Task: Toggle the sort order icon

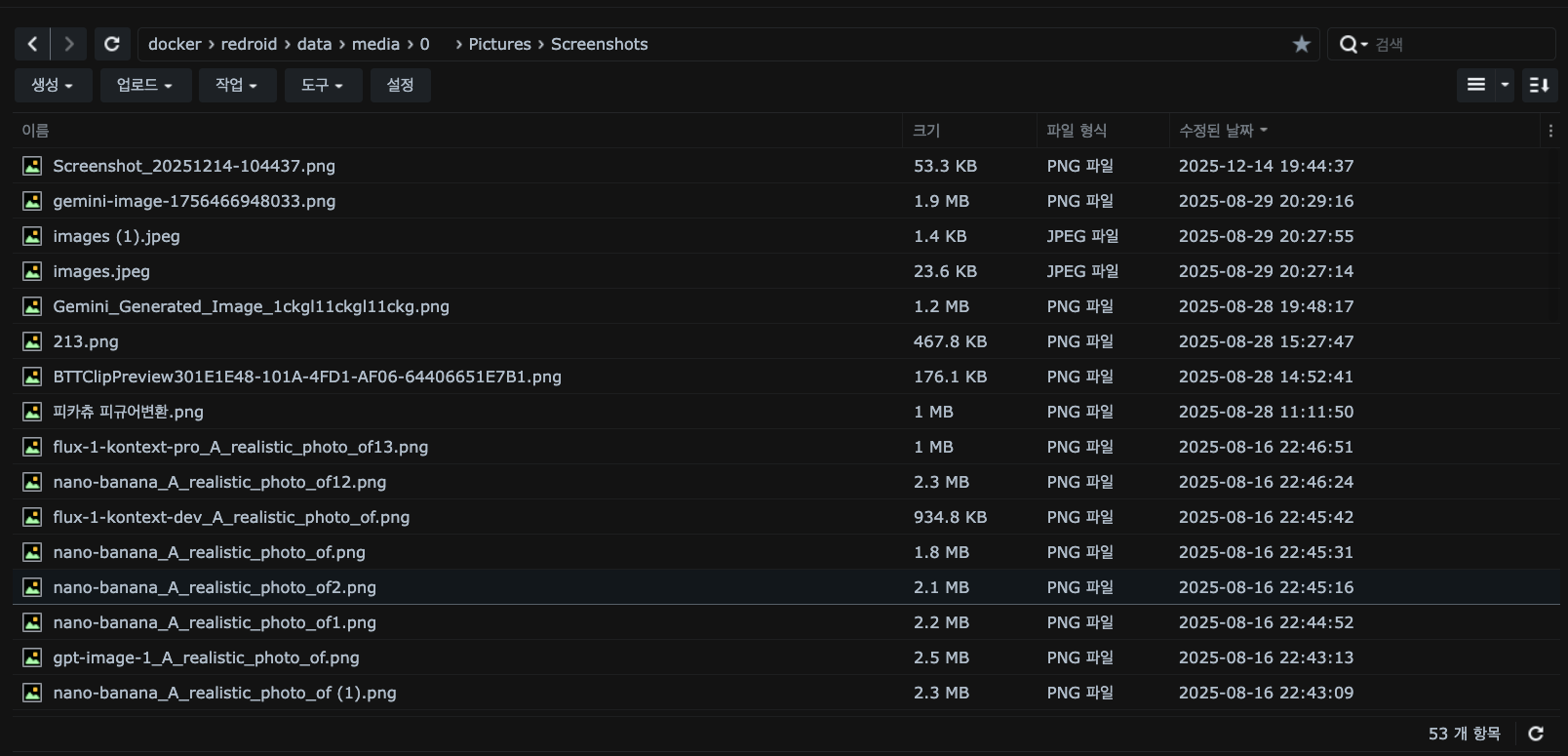Action: click(x=1539, y=85)
